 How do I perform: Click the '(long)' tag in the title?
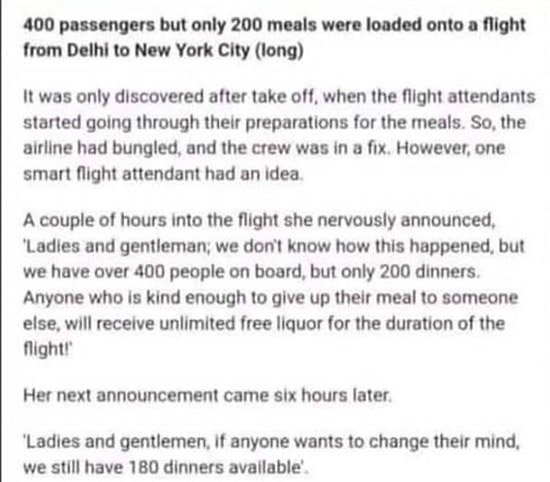[279, 51]
